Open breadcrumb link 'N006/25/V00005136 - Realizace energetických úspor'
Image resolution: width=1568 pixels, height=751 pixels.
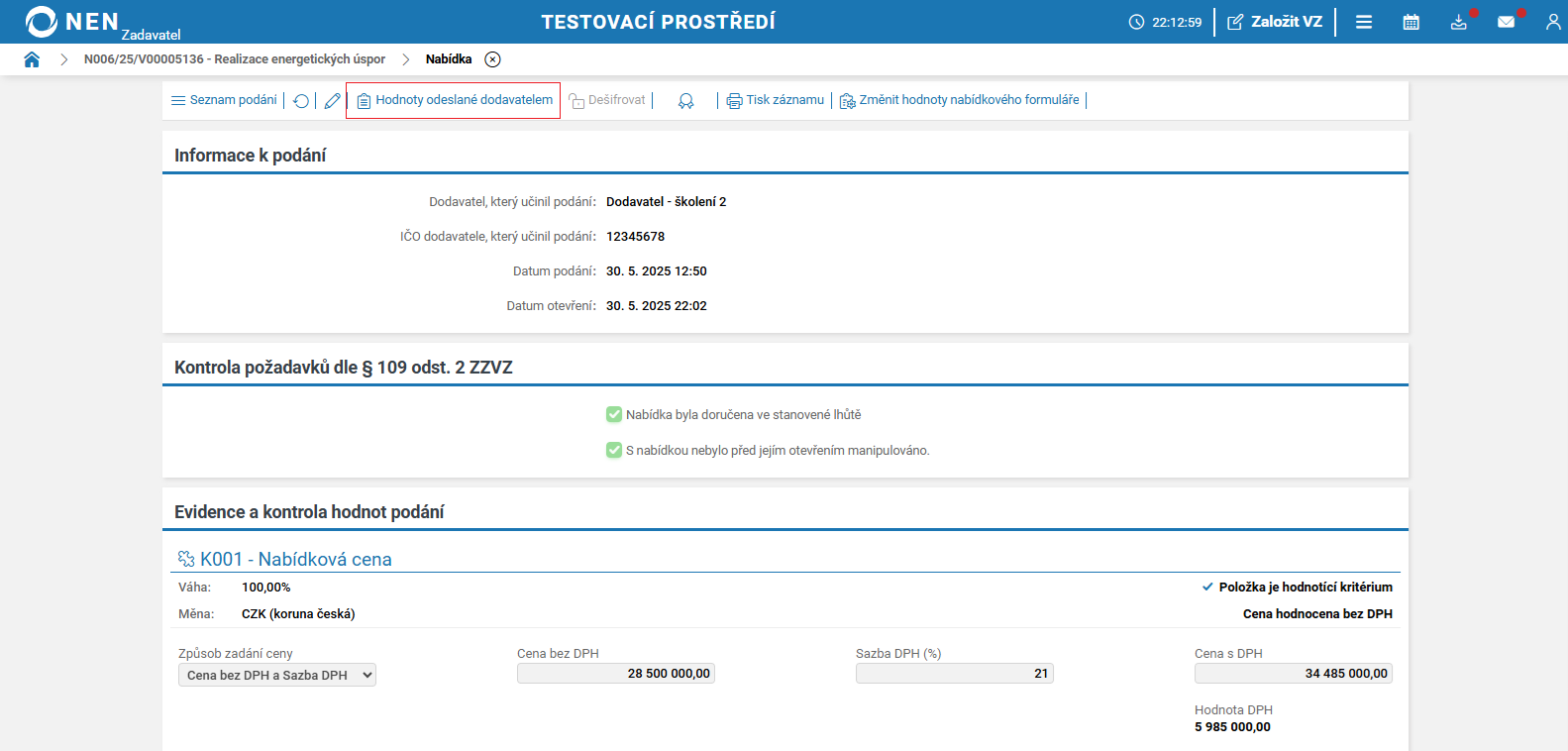[235, 59]
